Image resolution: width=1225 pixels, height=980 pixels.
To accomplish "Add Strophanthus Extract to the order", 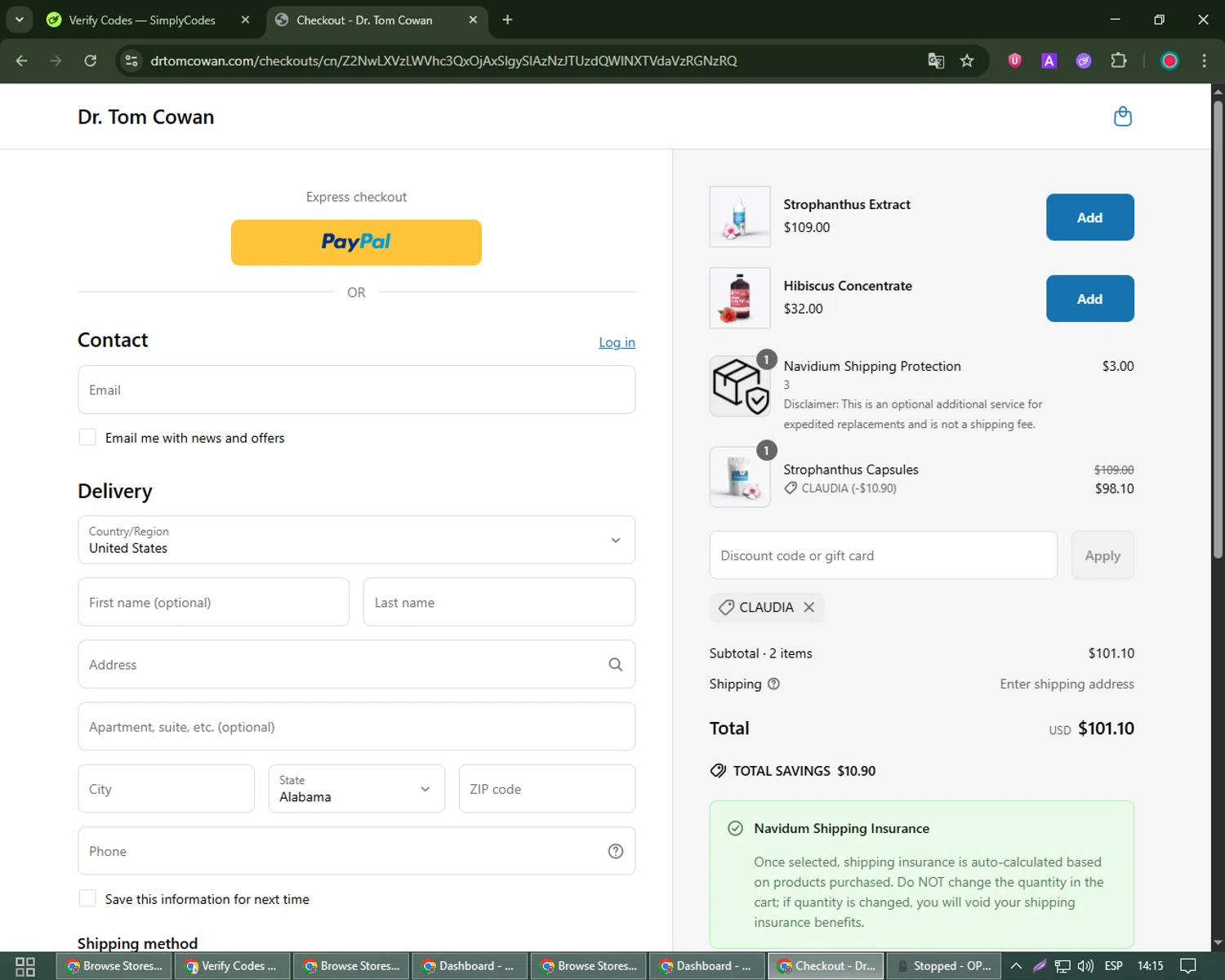I will point(1089,217).
